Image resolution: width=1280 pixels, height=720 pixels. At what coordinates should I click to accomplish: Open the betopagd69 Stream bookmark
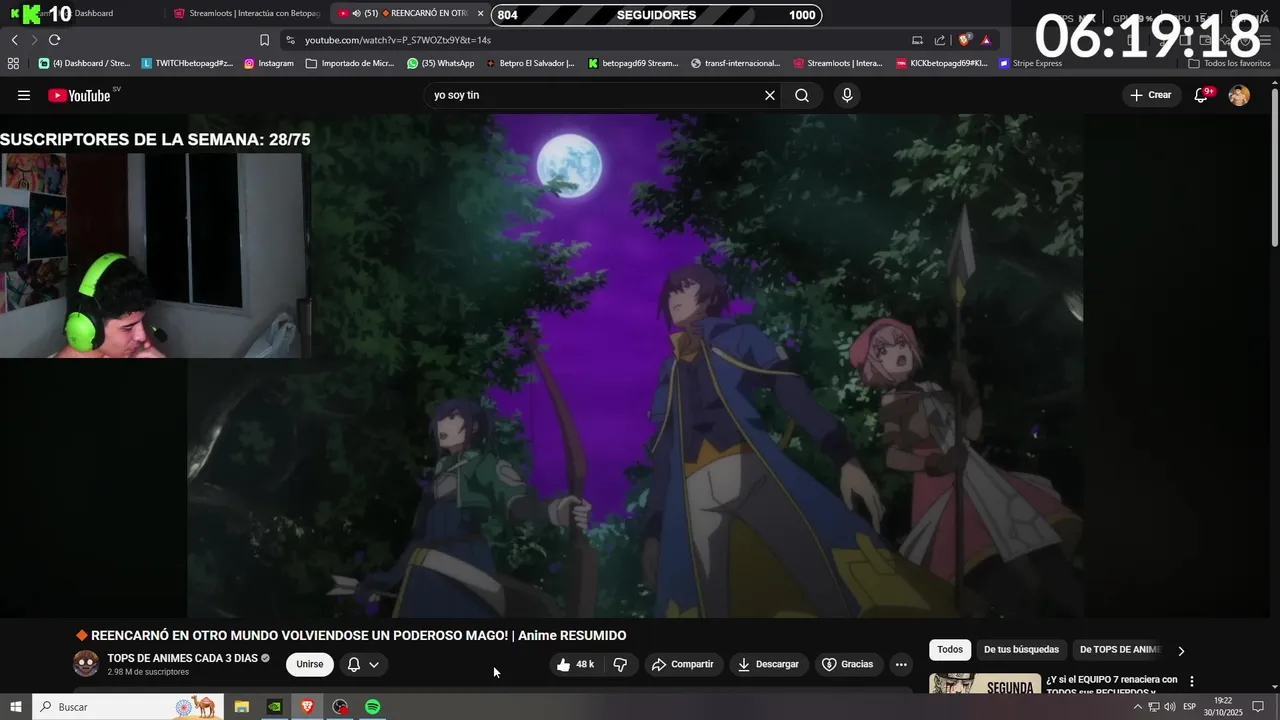coord(633,63)
